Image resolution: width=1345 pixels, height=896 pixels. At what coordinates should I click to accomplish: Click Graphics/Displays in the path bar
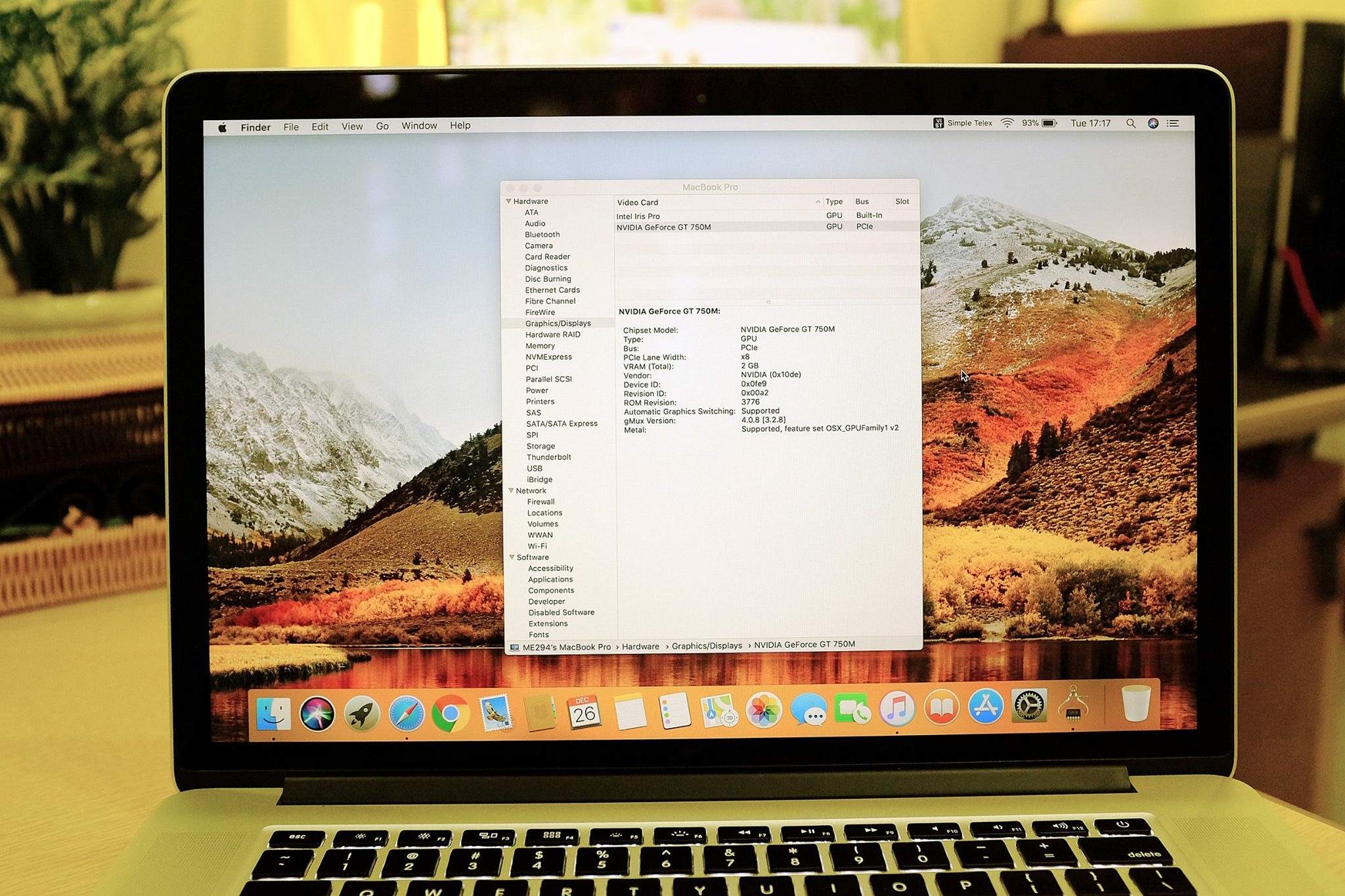(707, 646)
